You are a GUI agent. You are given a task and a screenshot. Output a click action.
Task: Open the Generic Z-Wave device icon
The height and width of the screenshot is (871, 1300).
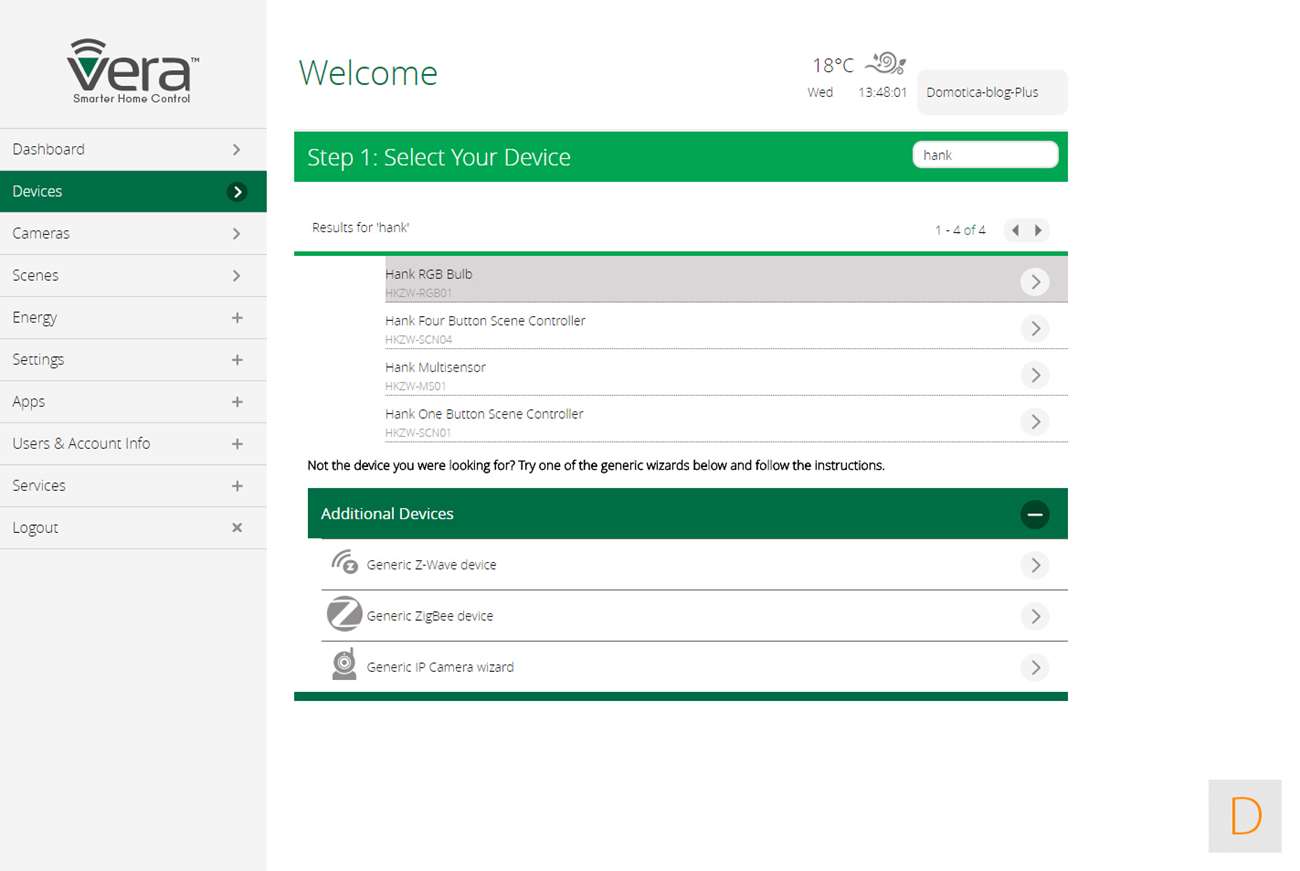(344, 563)
